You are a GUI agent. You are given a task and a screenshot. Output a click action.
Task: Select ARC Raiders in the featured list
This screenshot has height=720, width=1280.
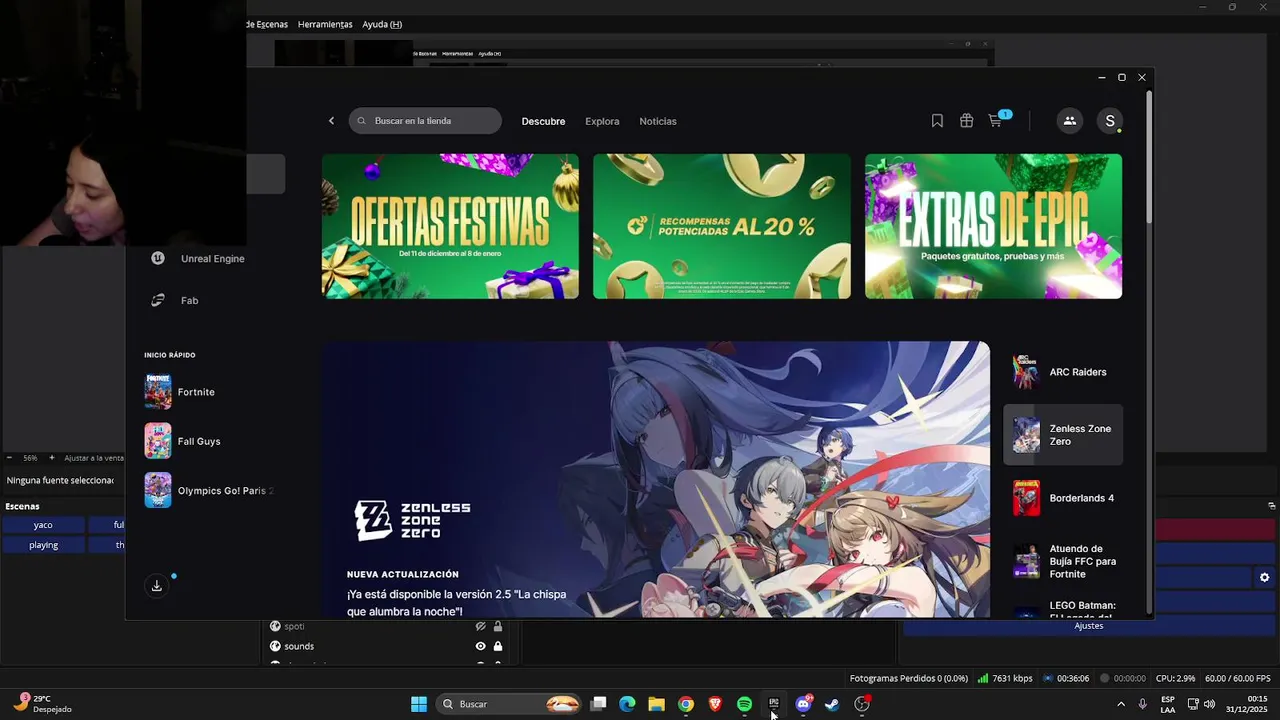(1063, 372)
